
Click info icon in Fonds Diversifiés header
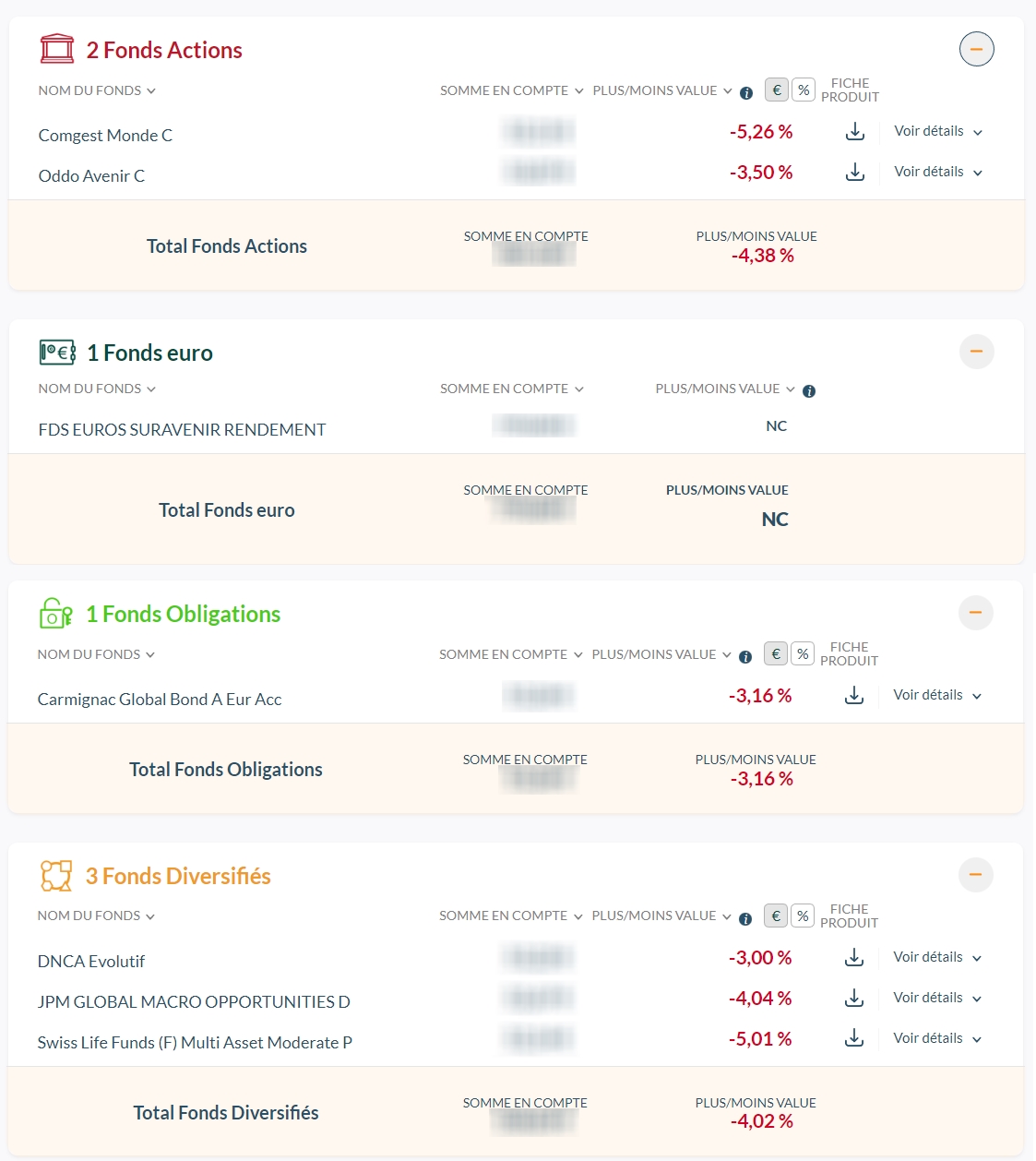coord(745,918)
